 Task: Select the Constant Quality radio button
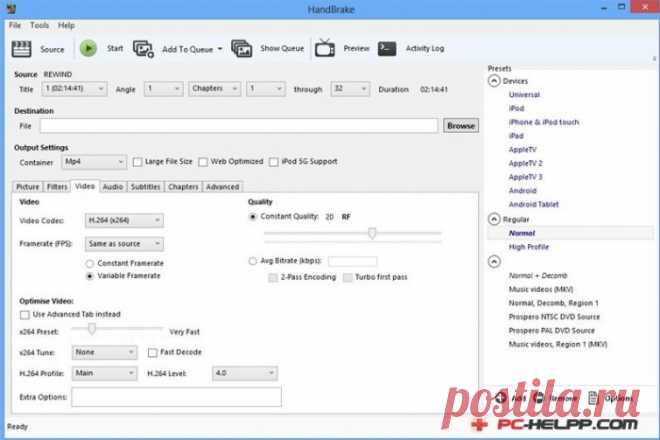click(x=253, y=217)
